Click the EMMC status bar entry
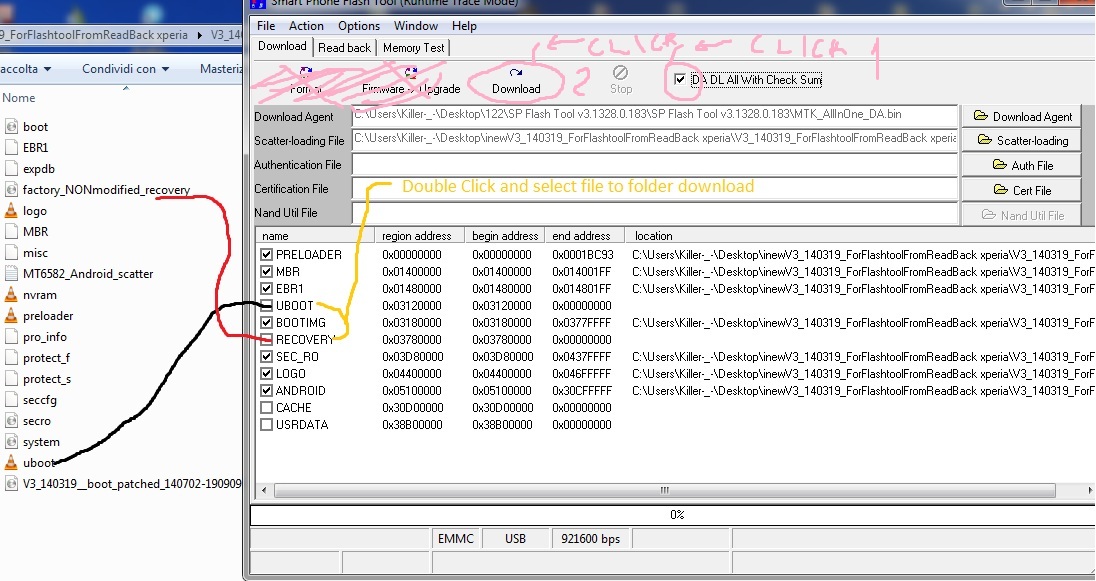This screenshot has width=1096, height=581. (456, 538)
